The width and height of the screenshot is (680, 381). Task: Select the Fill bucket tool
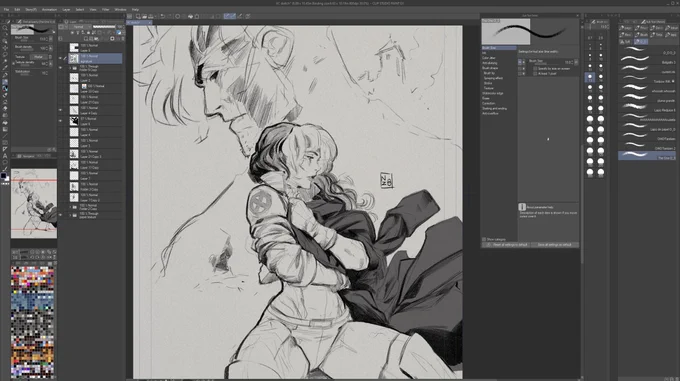click(5, 122)
